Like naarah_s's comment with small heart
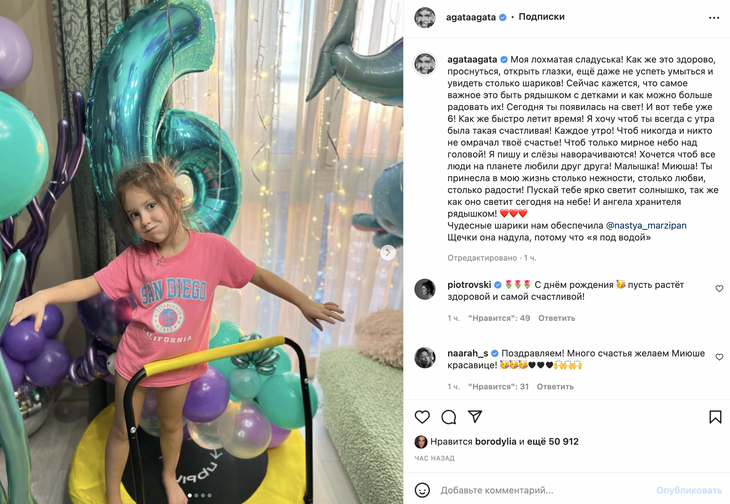730x504 pixels. [x=719, y=357]
